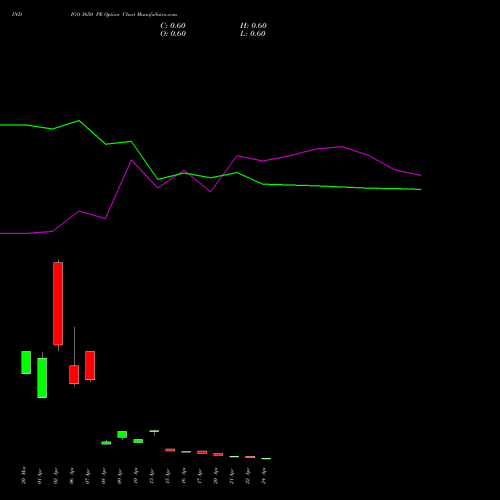This screenshot has width=500, height=500.
Task: Click the 'H: 0.60' high value
Action: tap(253, 26)
